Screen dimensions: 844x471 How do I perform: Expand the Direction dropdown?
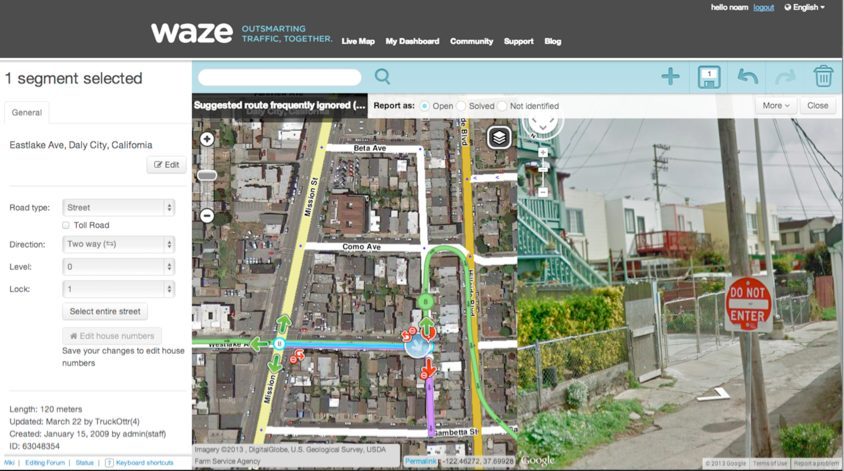(x=118, y=244)
